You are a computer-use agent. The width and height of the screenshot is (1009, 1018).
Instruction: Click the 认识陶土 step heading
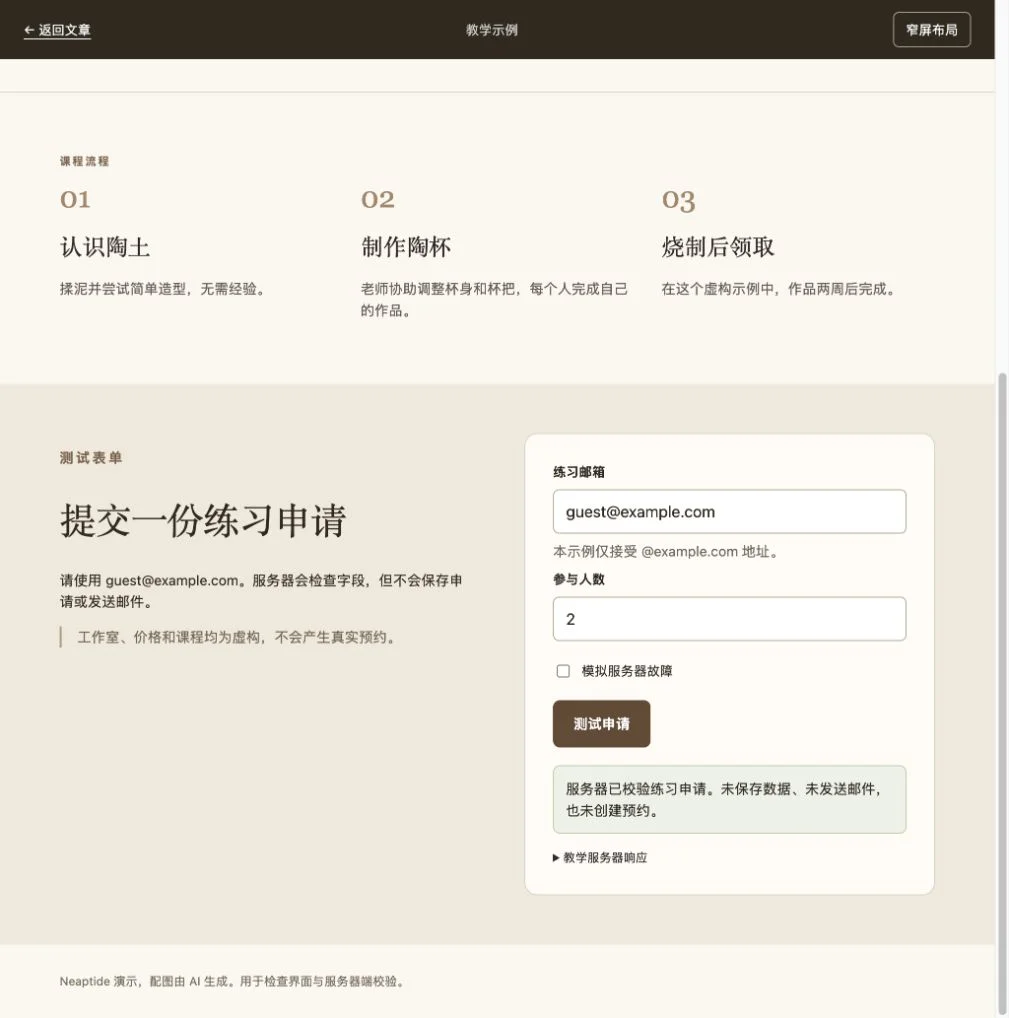coord(105,247)
